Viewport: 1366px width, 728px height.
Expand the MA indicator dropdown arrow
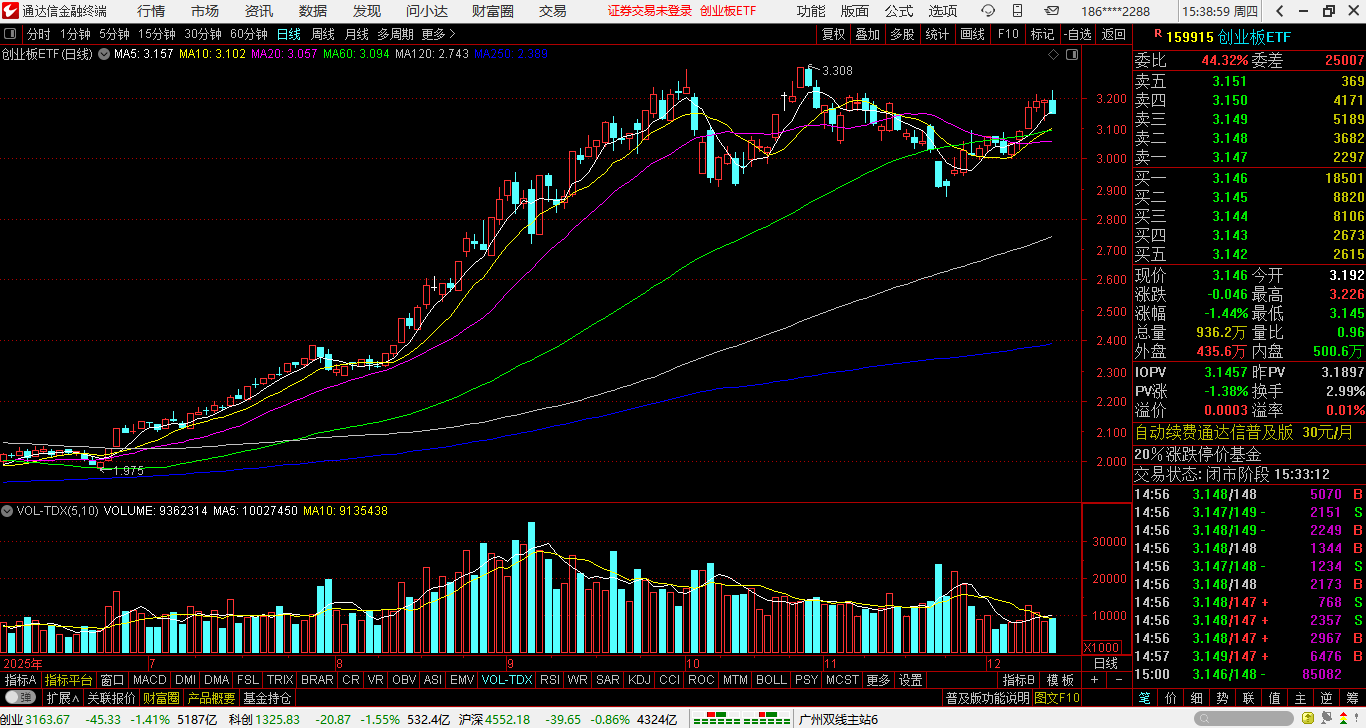(x=104, y=54)
